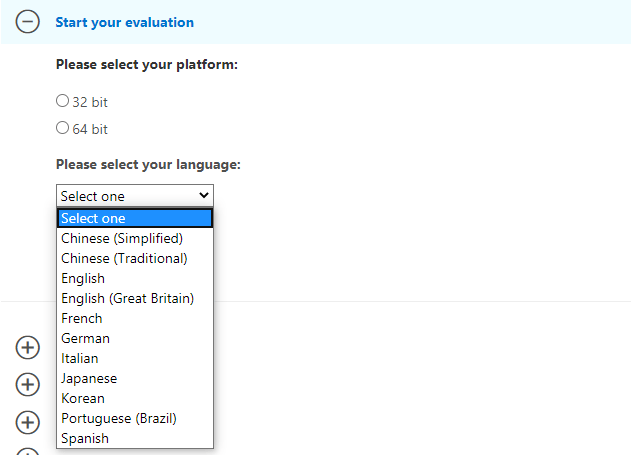Choose the 64 bit platform radio button
Viewport: 631px width, 455px height.
63,128
